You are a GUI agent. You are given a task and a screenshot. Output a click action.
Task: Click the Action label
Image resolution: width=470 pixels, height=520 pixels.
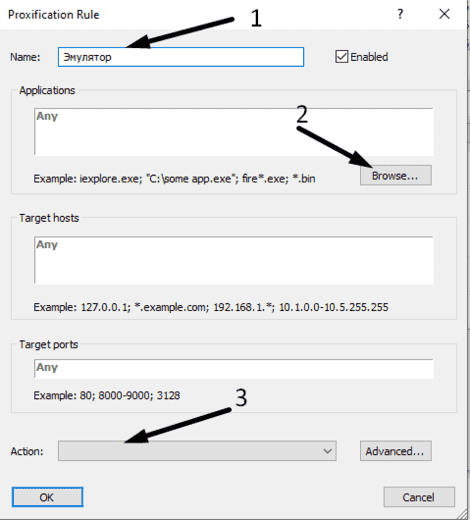pyautogui.click(x=27, y=451)
